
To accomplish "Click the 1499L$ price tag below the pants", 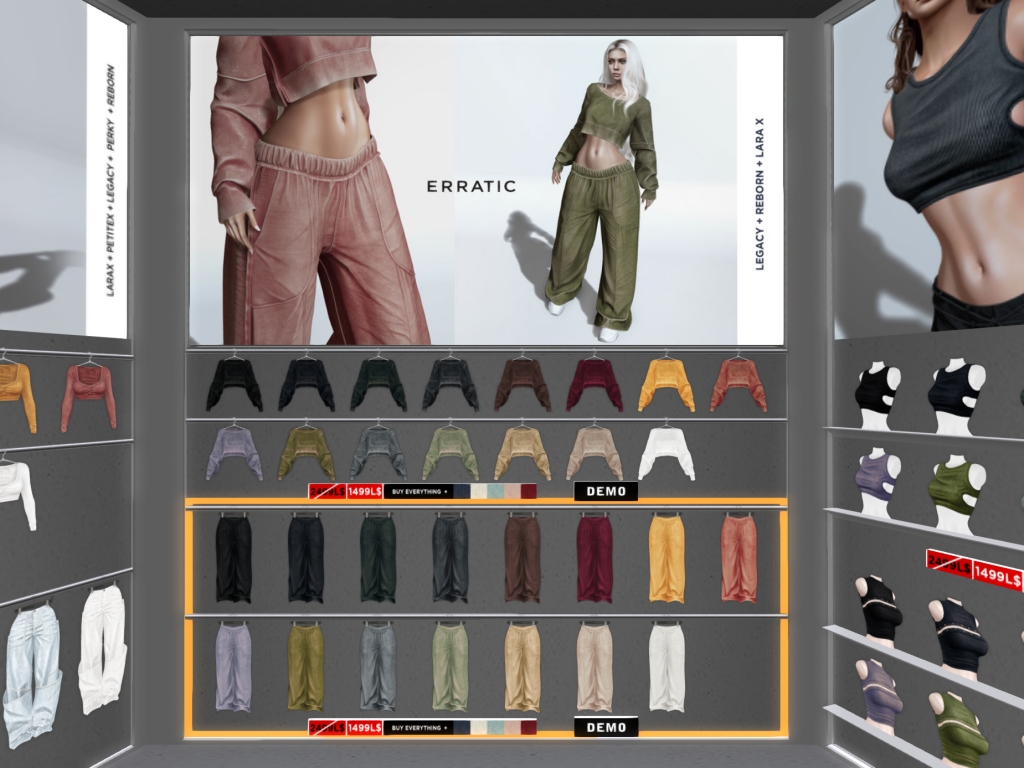I will click(364, 728).
